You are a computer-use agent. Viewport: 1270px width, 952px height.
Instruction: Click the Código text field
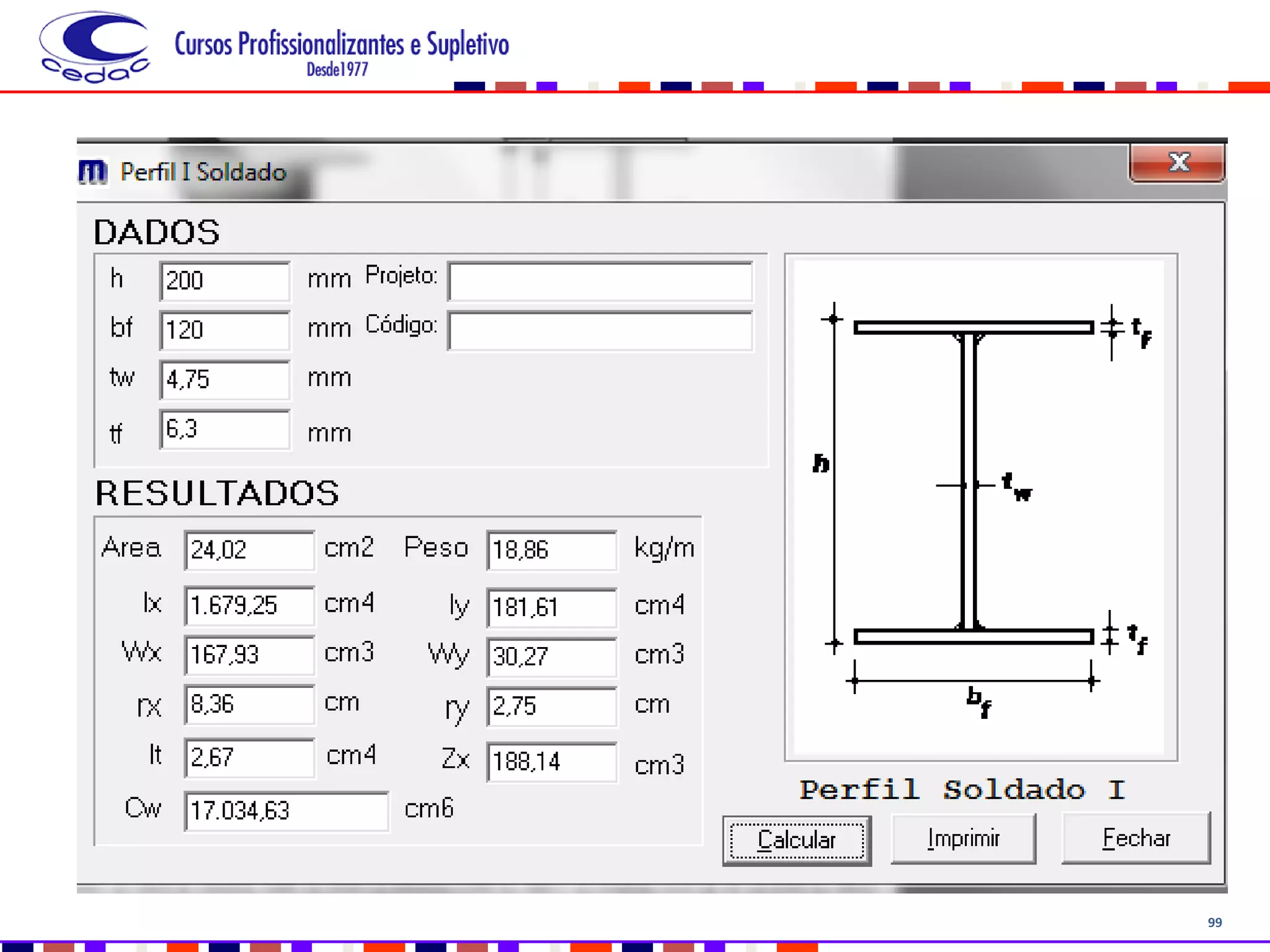click(x=600, y=331)
